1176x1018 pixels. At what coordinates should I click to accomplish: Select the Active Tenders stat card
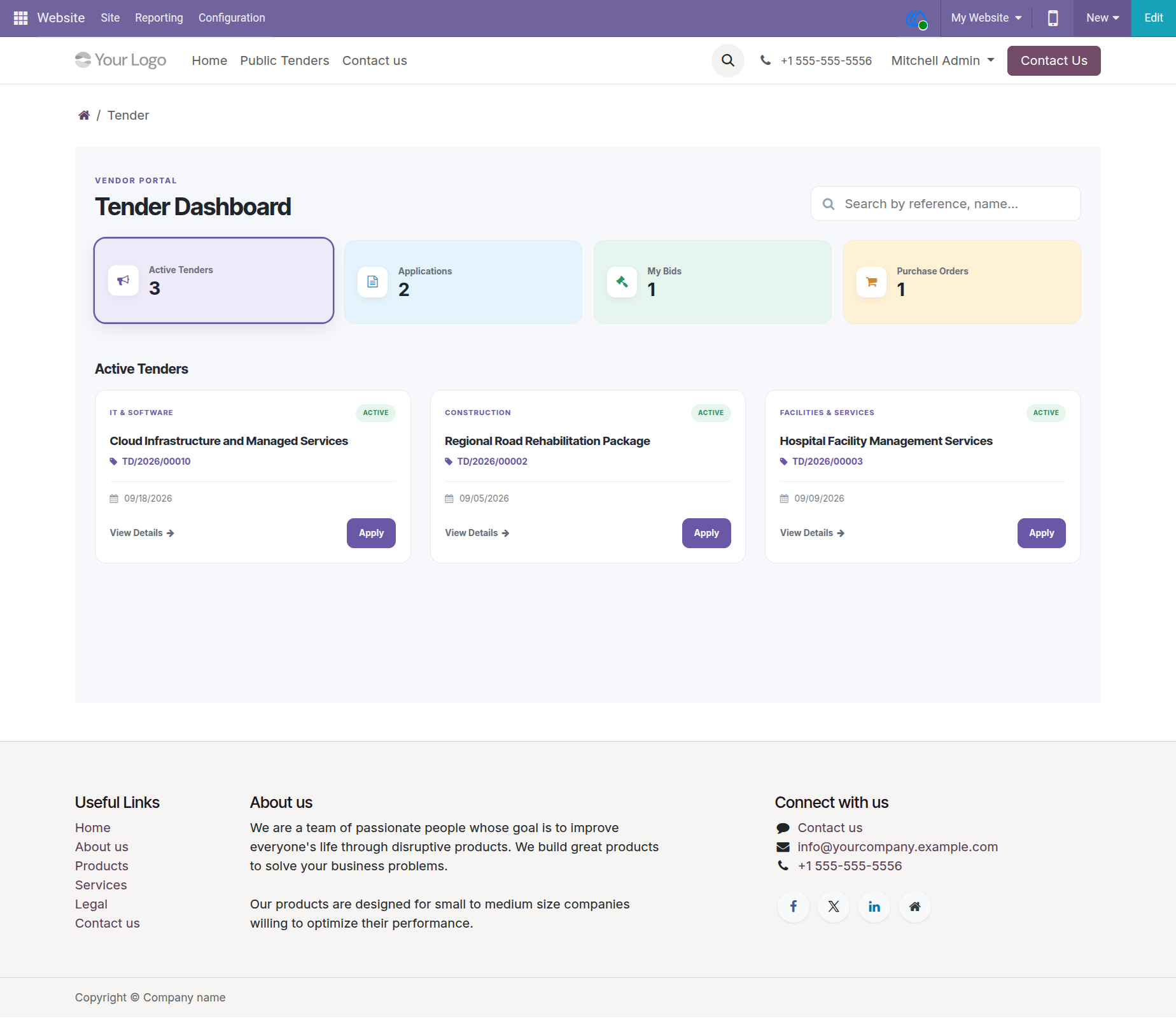(x=214, y=280)
